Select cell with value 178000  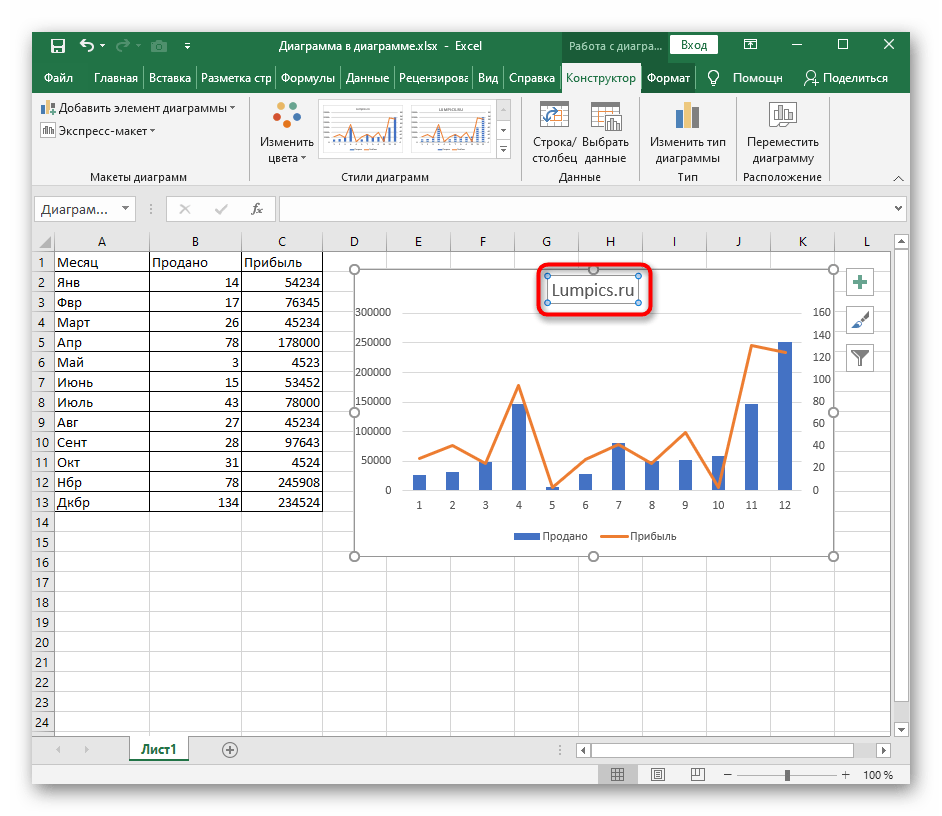click(x=282, y=343)
